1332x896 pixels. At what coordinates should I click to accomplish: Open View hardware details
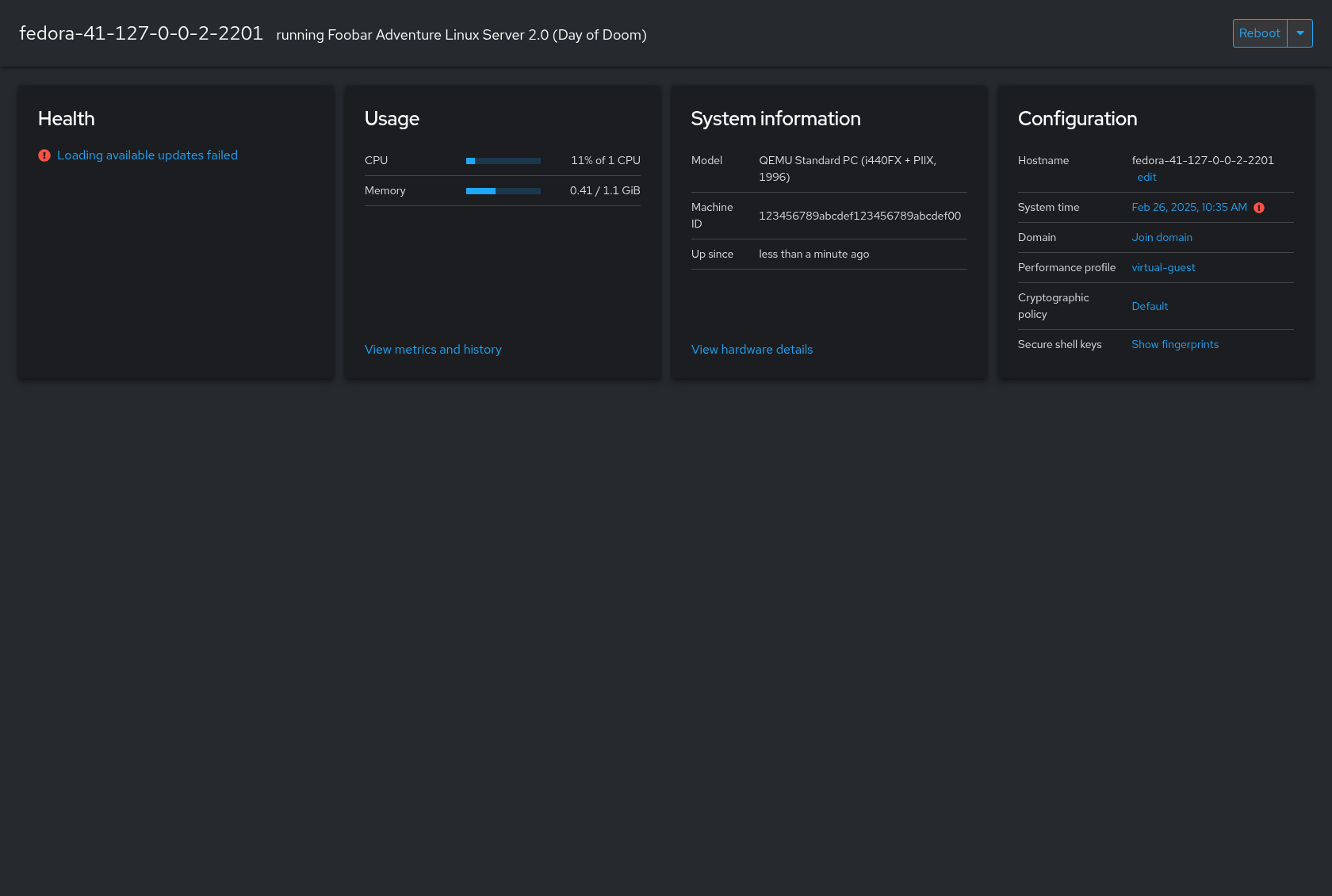(752, 350)
